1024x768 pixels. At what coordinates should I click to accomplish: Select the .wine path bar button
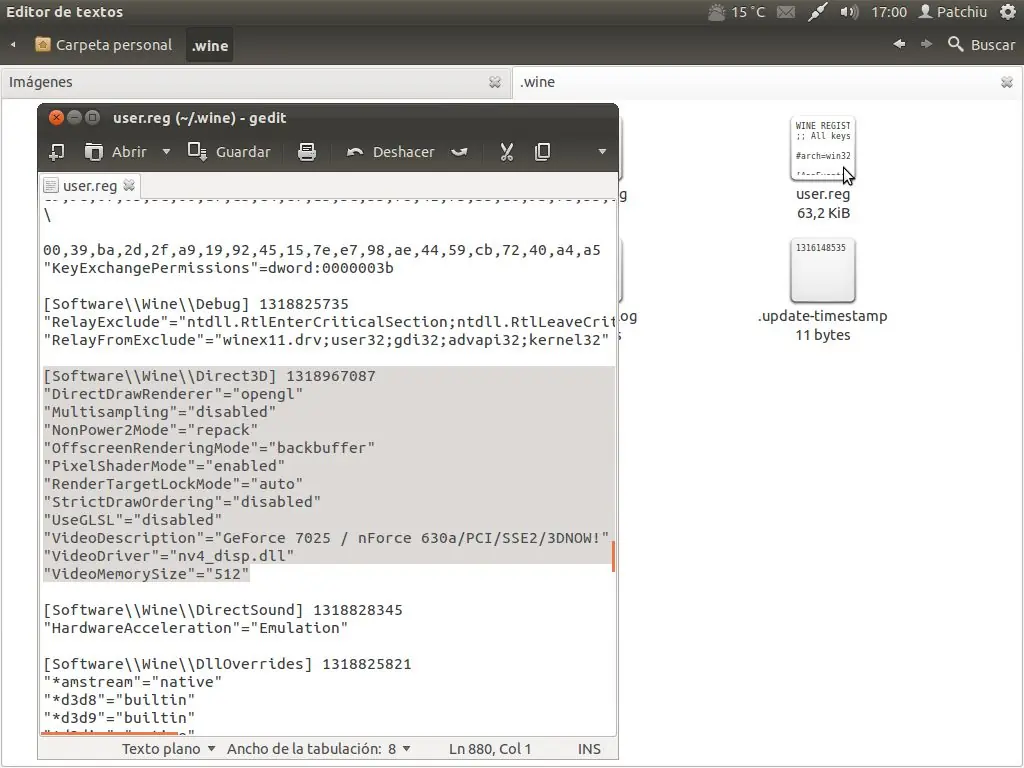coord(210,45)
